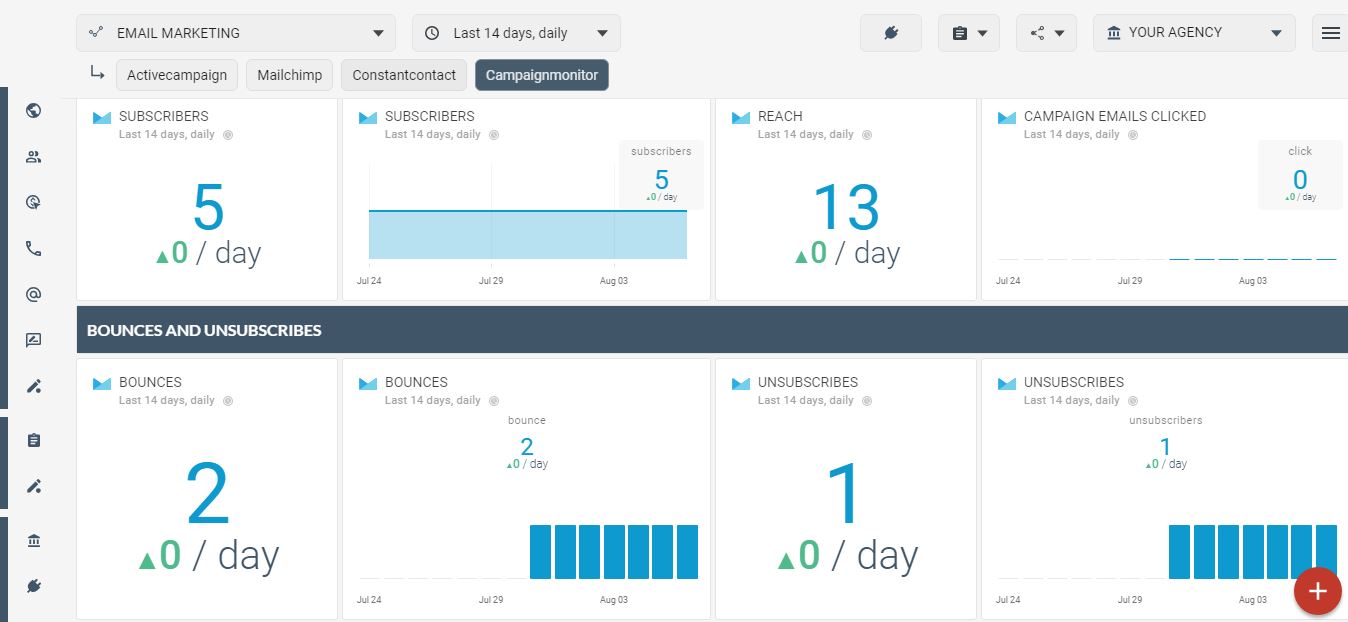Click envelope icon on REACH widget
The image size is (1348, 622).
point(741,118)
